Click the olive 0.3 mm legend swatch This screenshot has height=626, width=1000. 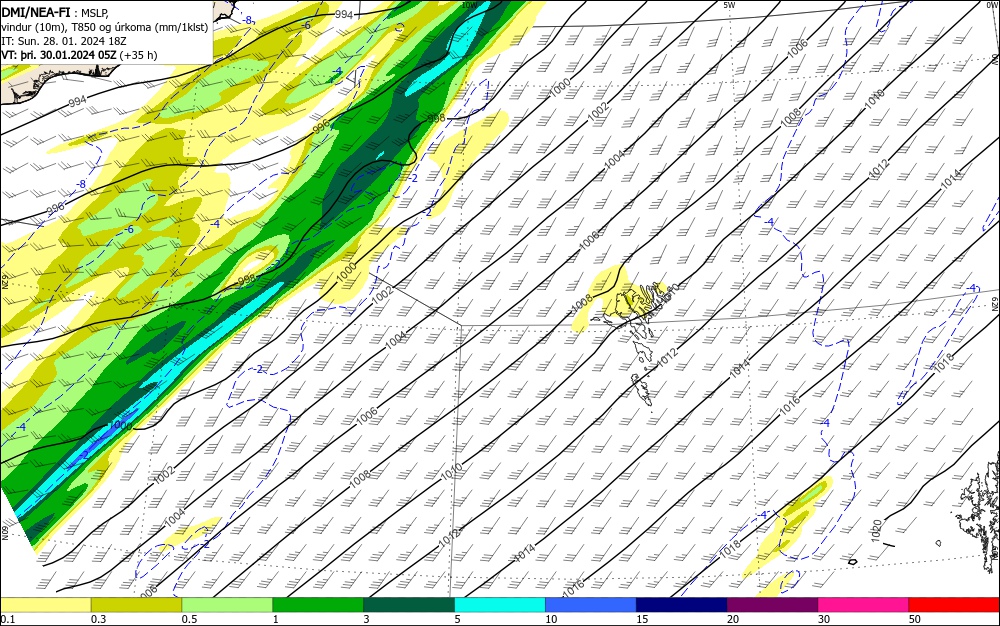pos(136,605)
